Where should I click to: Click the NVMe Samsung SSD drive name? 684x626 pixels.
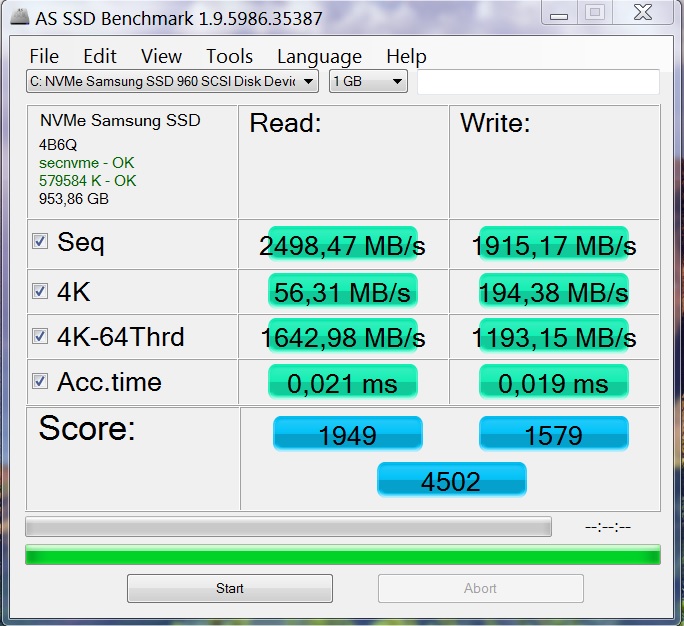(x=120, y=120)
